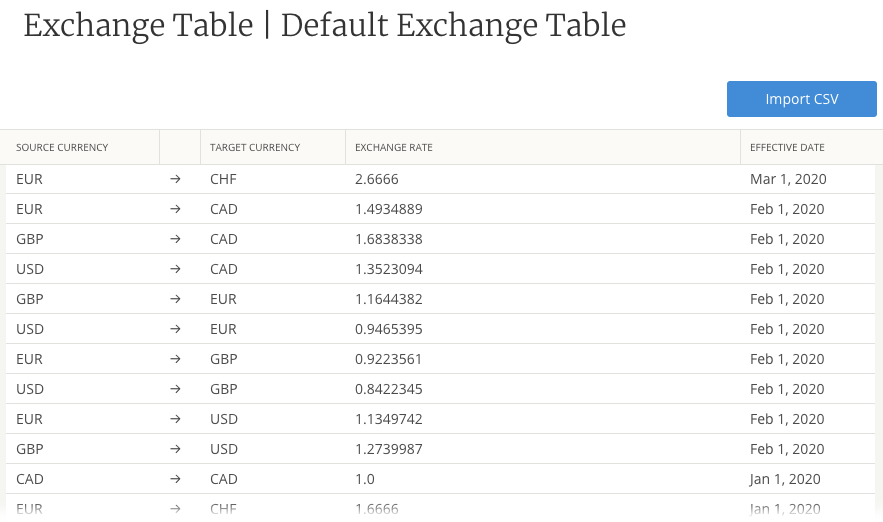Click the 1.1644382 exchange rate cell
The width and height of the screenshot is (883, 522).
coord(388,299)
